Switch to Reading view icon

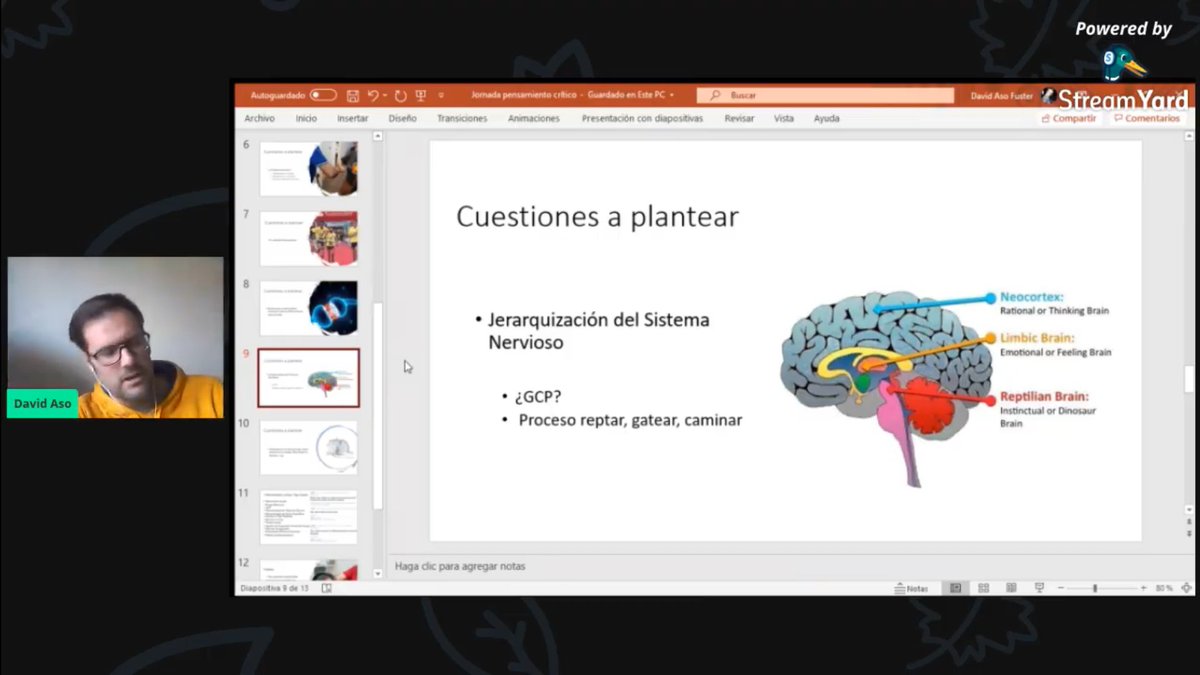click(x=1011, y=588)
